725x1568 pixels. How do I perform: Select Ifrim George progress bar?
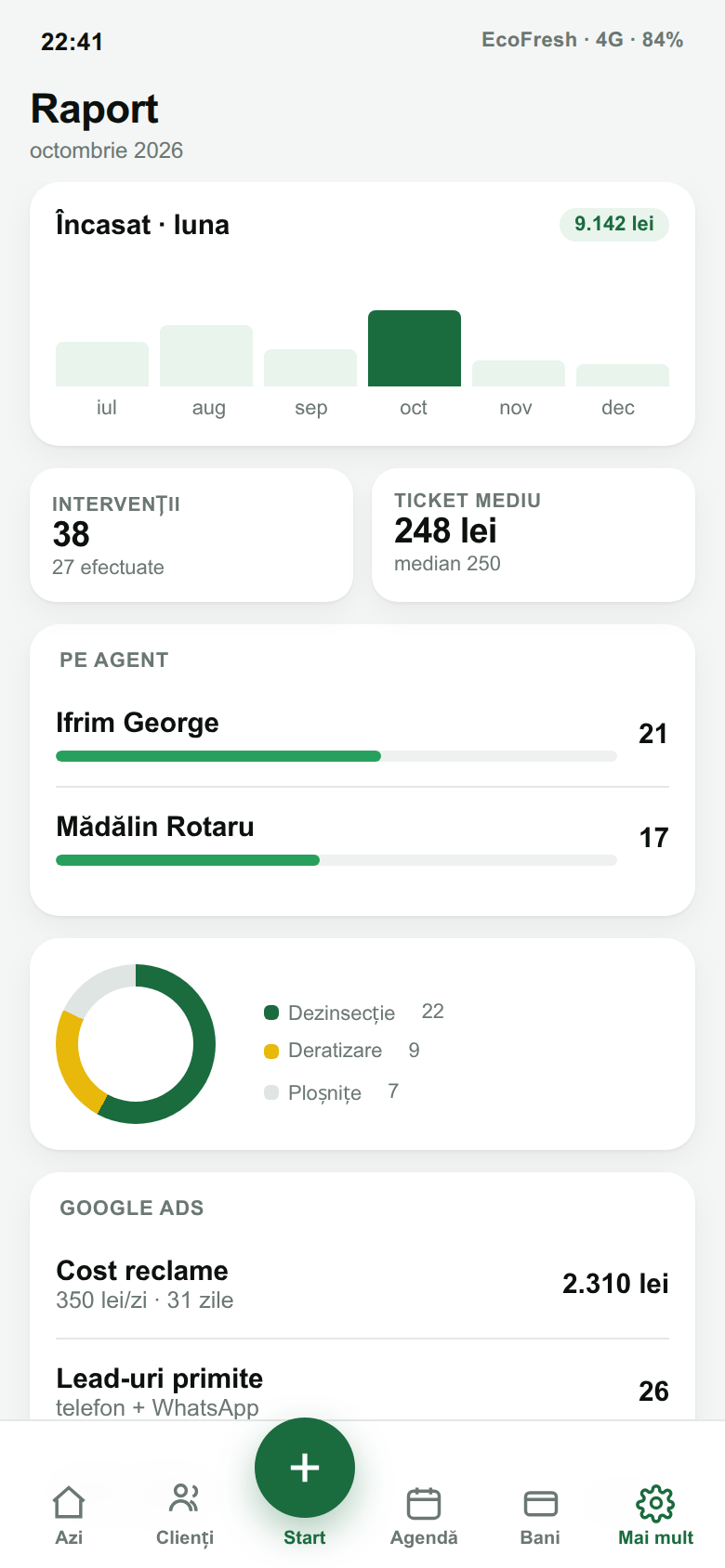pos(336,756)
